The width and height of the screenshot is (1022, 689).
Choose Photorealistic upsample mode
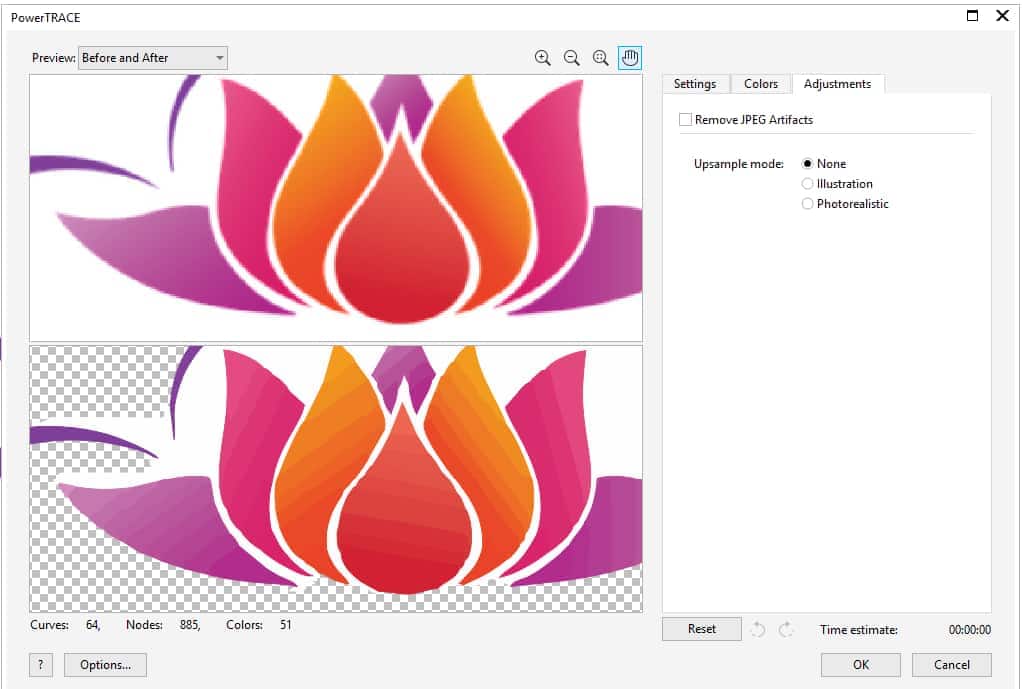click(808, 204)
